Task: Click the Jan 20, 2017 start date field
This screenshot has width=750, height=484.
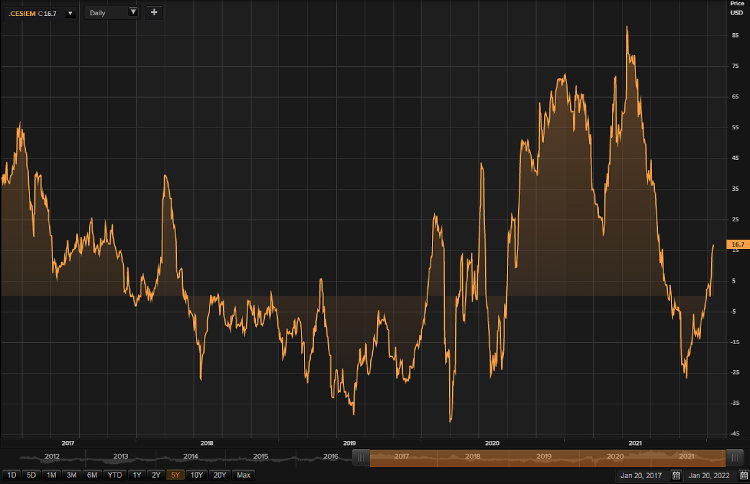Action: pos(640,475)
